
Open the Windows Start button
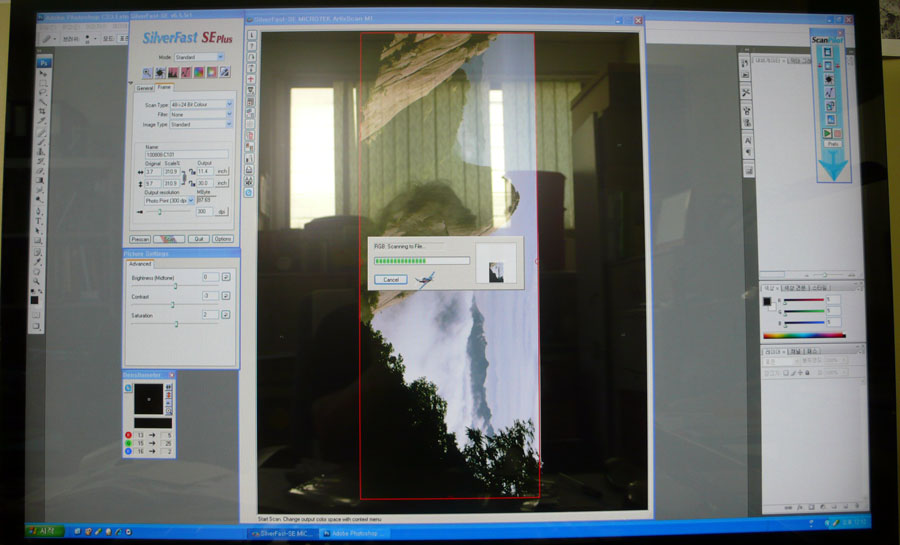tap(45, 531)
